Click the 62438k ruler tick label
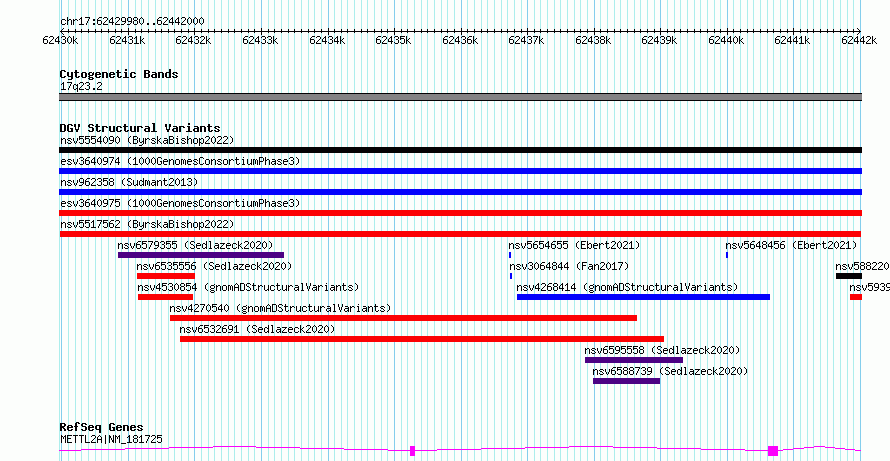 coord(593,40)
